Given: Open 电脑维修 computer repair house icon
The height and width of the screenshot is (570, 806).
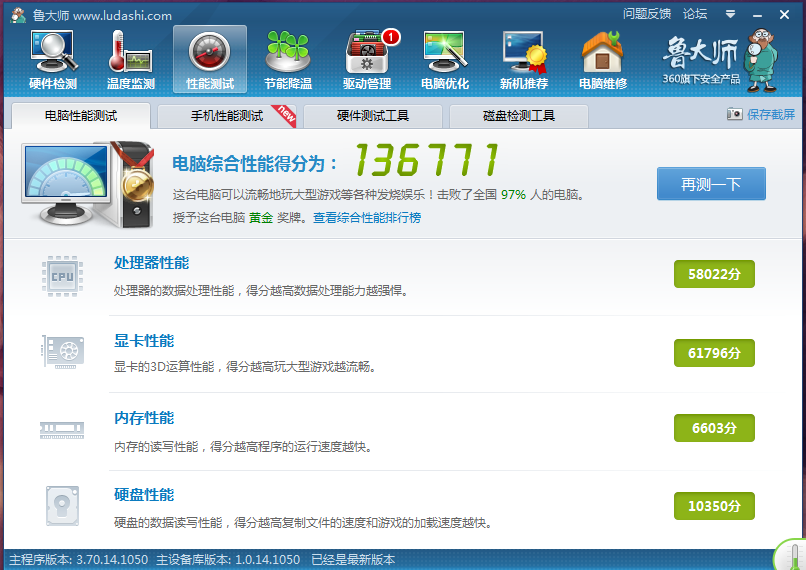Looking at the screenshot, I should [603, 60].
